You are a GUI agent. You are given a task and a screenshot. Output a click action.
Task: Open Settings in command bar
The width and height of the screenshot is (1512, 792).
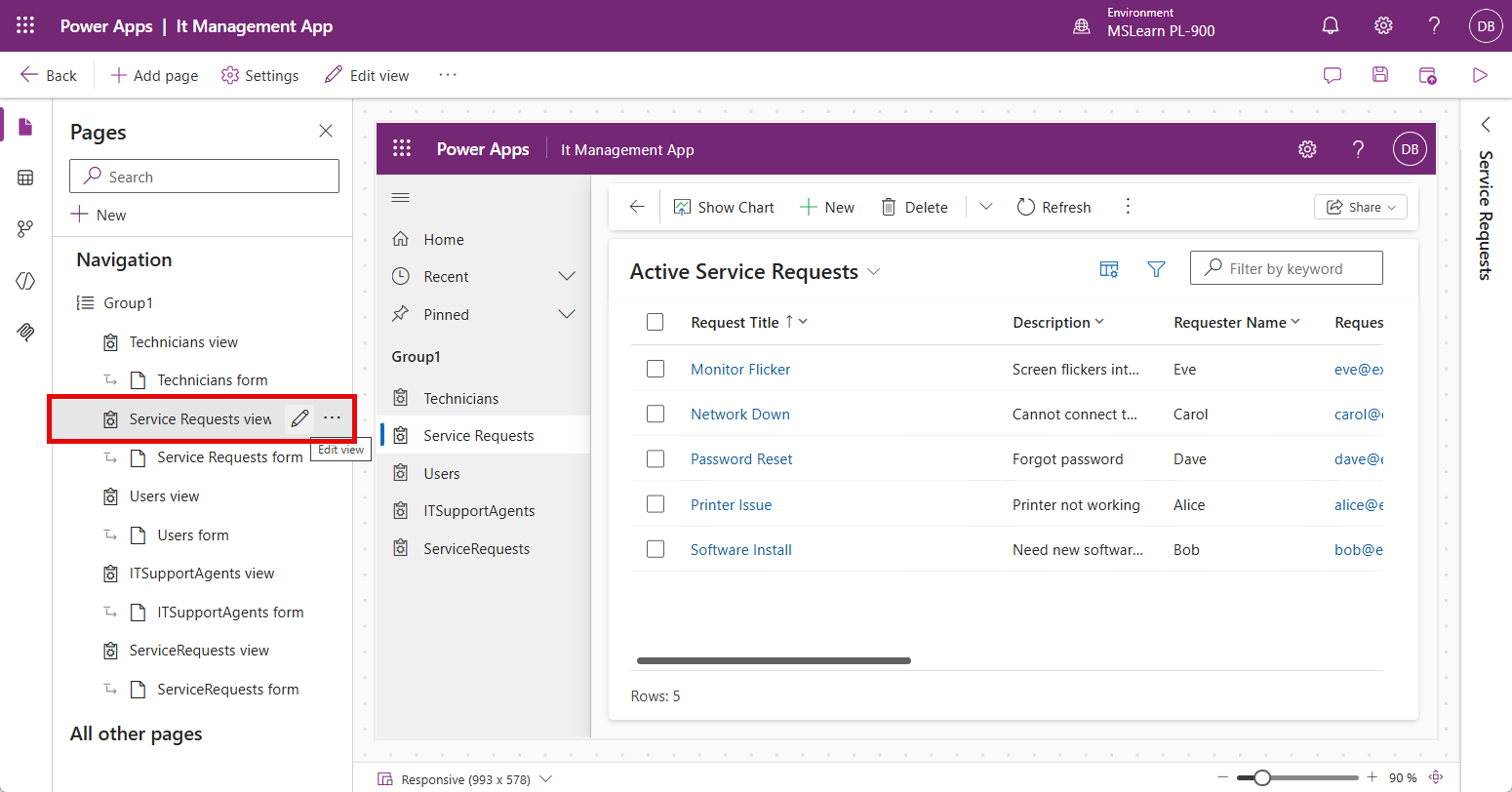[260, 75]
